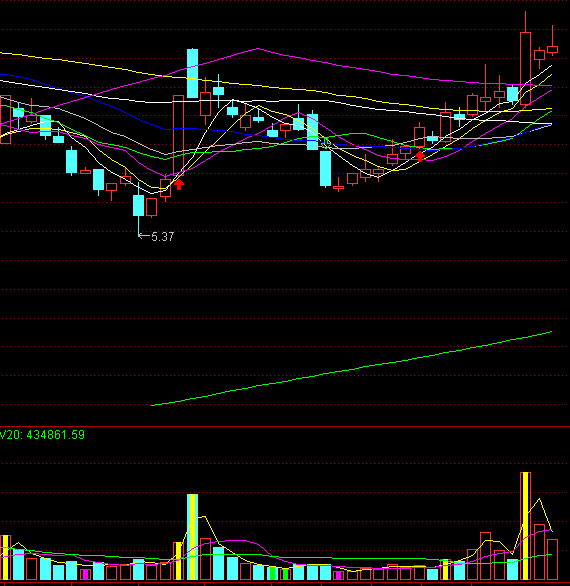Select the big cyan drop candlestick mid-chart
The image size is (570, 586).
326,169
